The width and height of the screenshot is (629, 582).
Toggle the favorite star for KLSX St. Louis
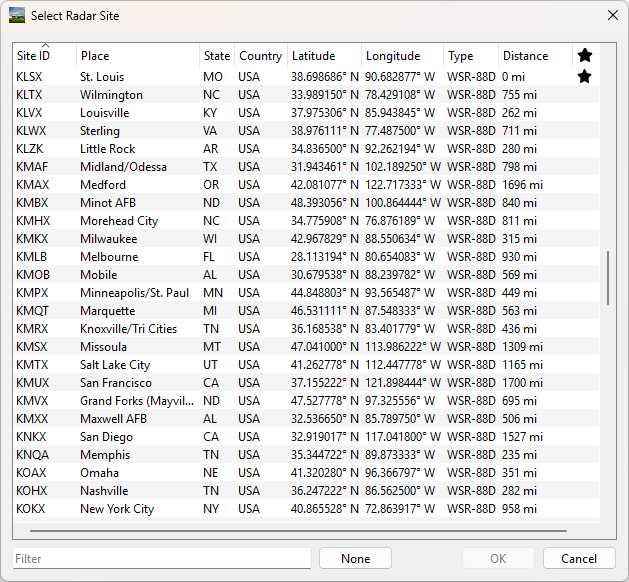click(585, 76)
